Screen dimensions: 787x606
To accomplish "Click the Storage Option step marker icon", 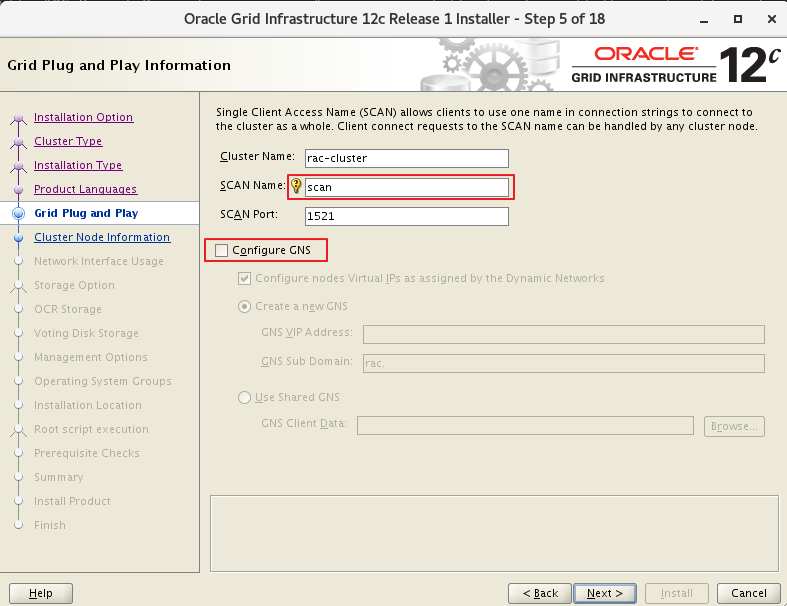I will point(19,286).
